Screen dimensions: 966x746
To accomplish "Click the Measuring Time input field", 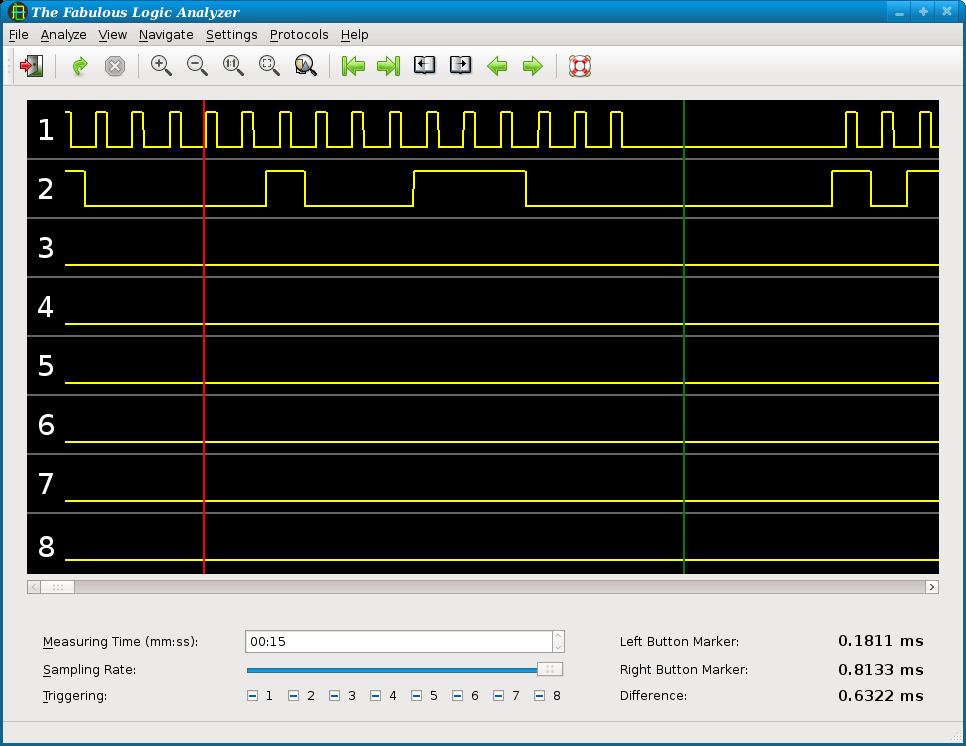I will (398, 642).
